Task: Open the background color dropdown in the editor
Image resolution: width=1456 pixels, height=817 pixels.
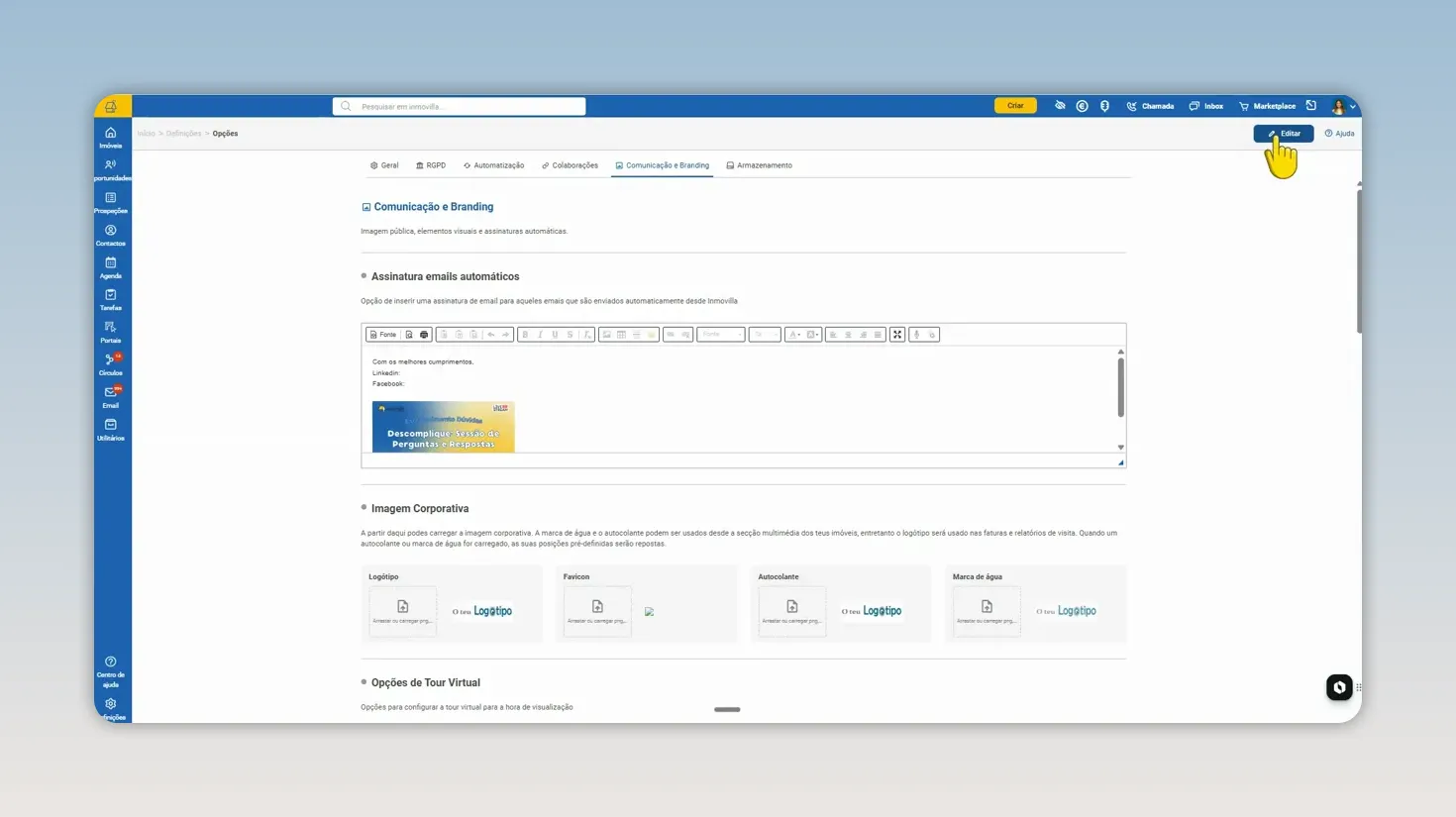Action: click(x=811, y=335)
